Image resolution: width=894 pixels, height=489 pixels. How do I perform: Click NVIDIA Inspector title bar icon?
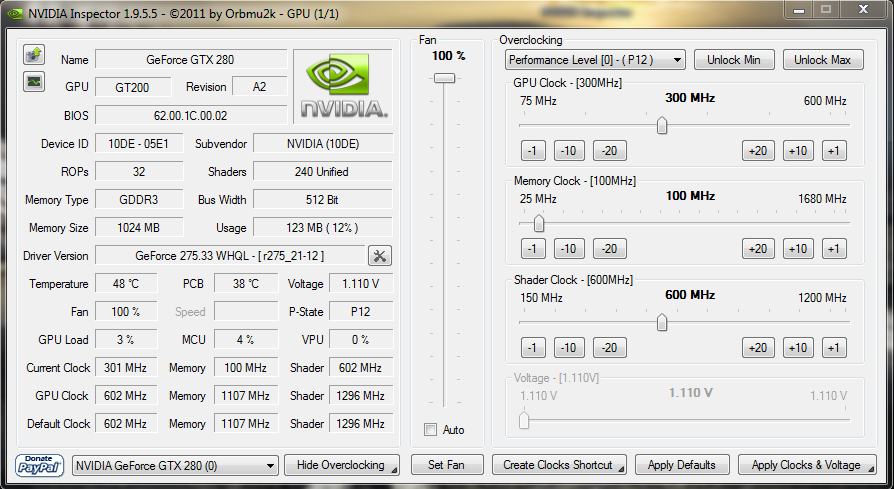(x=15, y=14)
